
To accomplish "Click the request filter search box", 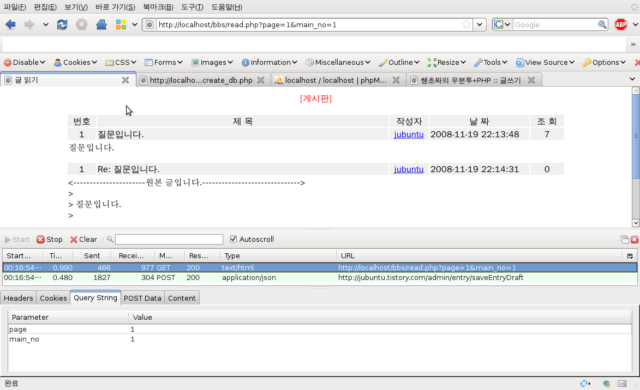I will (x=169, y=239).
